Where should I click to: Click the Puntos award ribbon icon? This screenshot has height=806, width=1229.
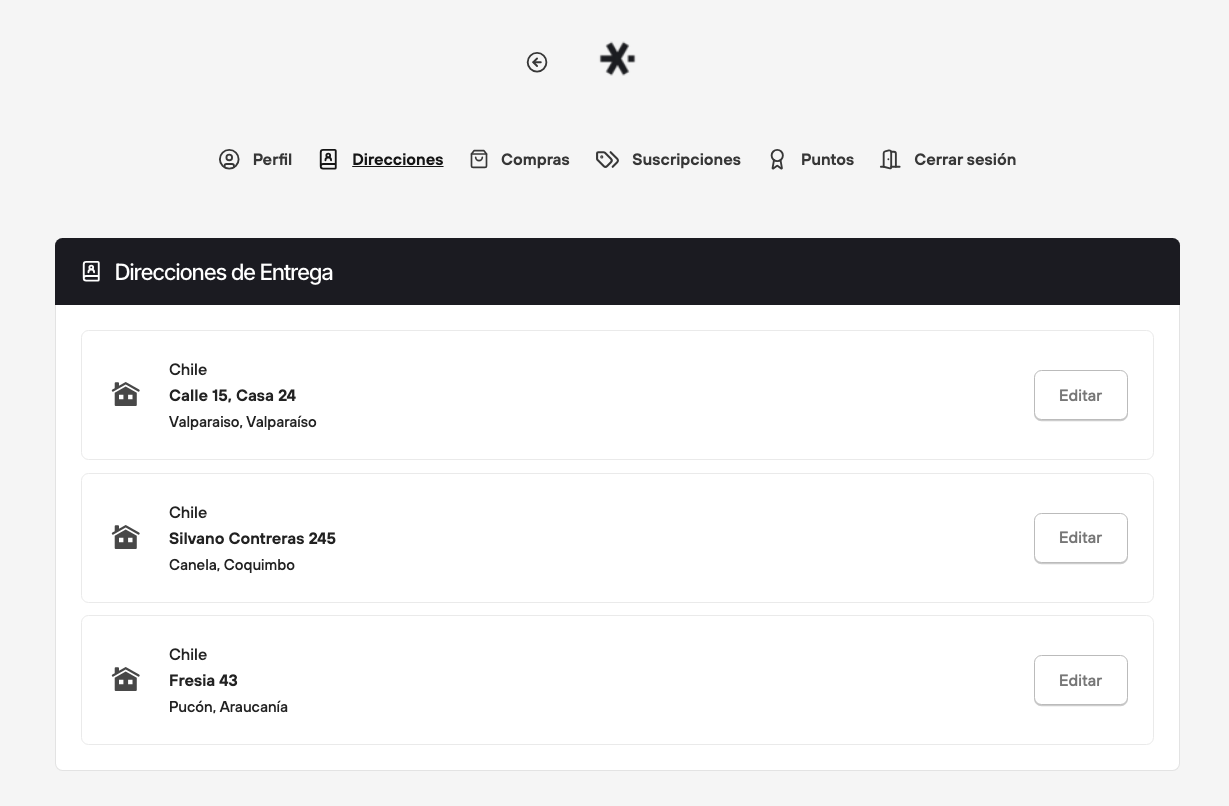[777, 159]
